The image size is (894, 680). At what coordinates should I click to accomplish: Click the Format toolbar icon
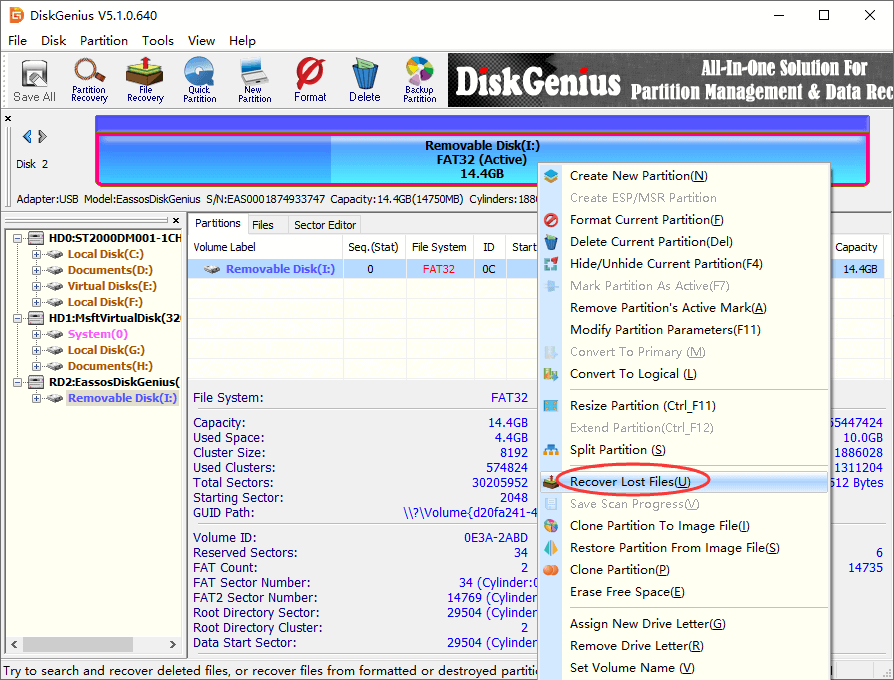(x=310, y=80)
